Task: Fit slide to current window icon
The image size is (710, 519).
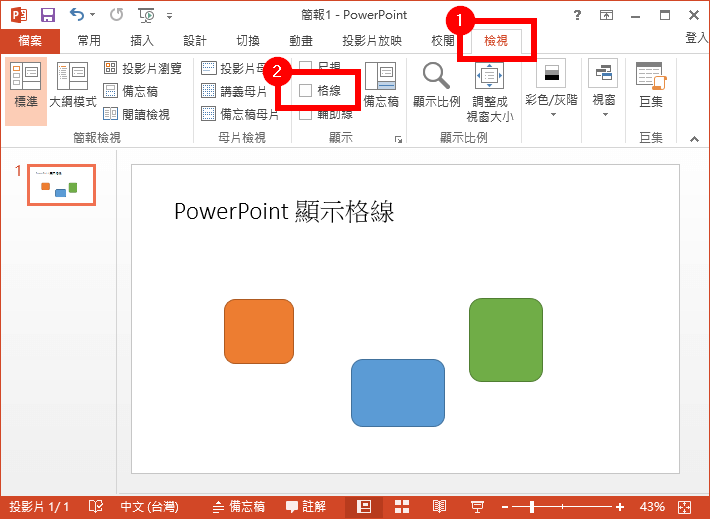Action: tap(685, 507)
